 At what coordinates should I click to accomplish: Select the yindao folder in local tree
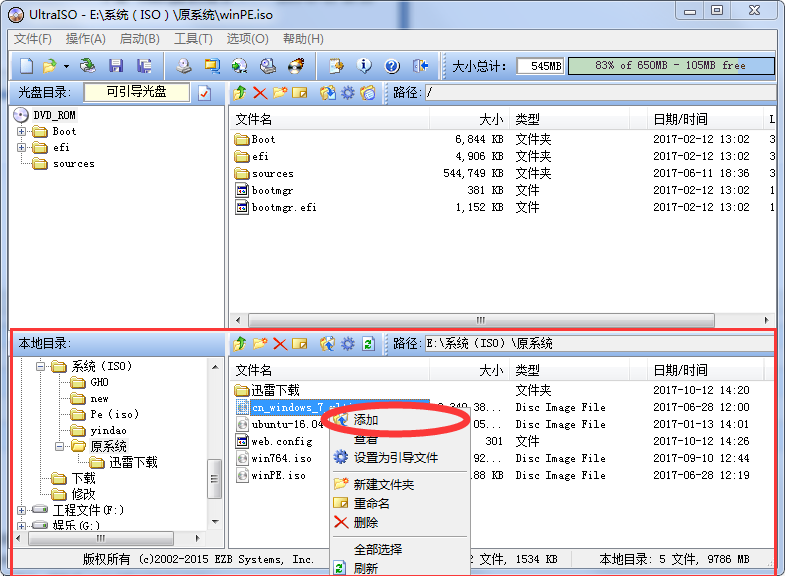(99, 430)
